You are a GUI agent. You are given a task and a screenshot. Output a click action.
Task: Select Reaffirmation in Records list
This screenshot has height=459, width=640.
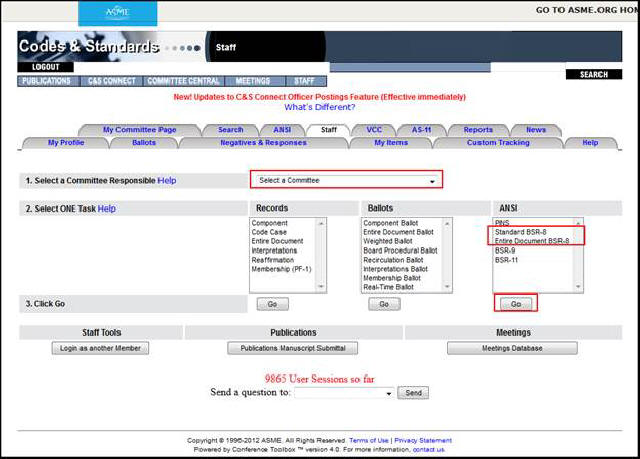(273, 260)
